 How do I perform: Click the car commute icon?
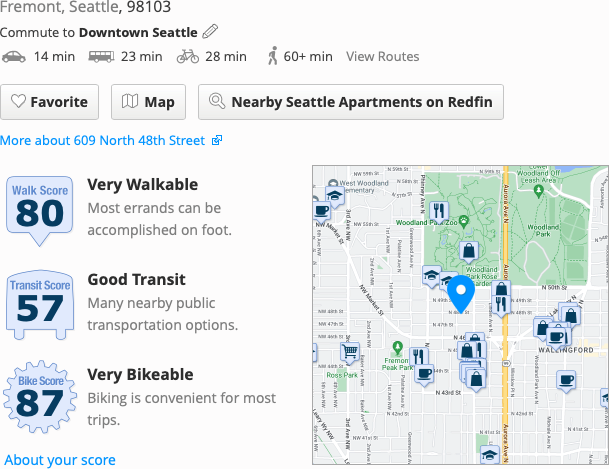coord(14,56)
